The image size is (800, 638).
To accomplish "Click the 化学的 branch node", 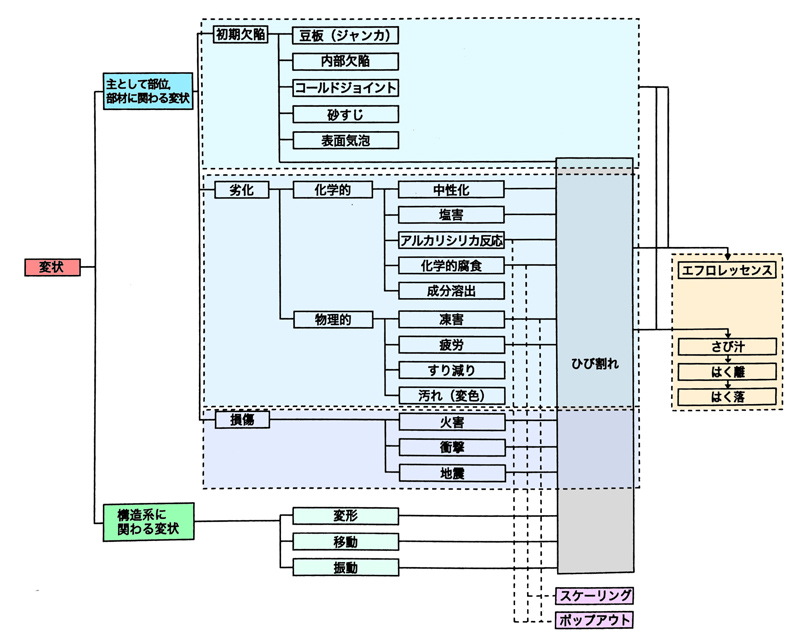I will click(x=328, y=190).
